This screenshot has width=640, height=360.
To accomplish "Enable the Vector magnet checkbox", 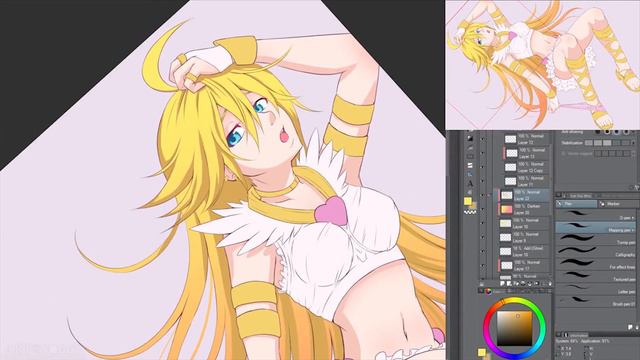I will pyautogui.click(x=564, y=153).
